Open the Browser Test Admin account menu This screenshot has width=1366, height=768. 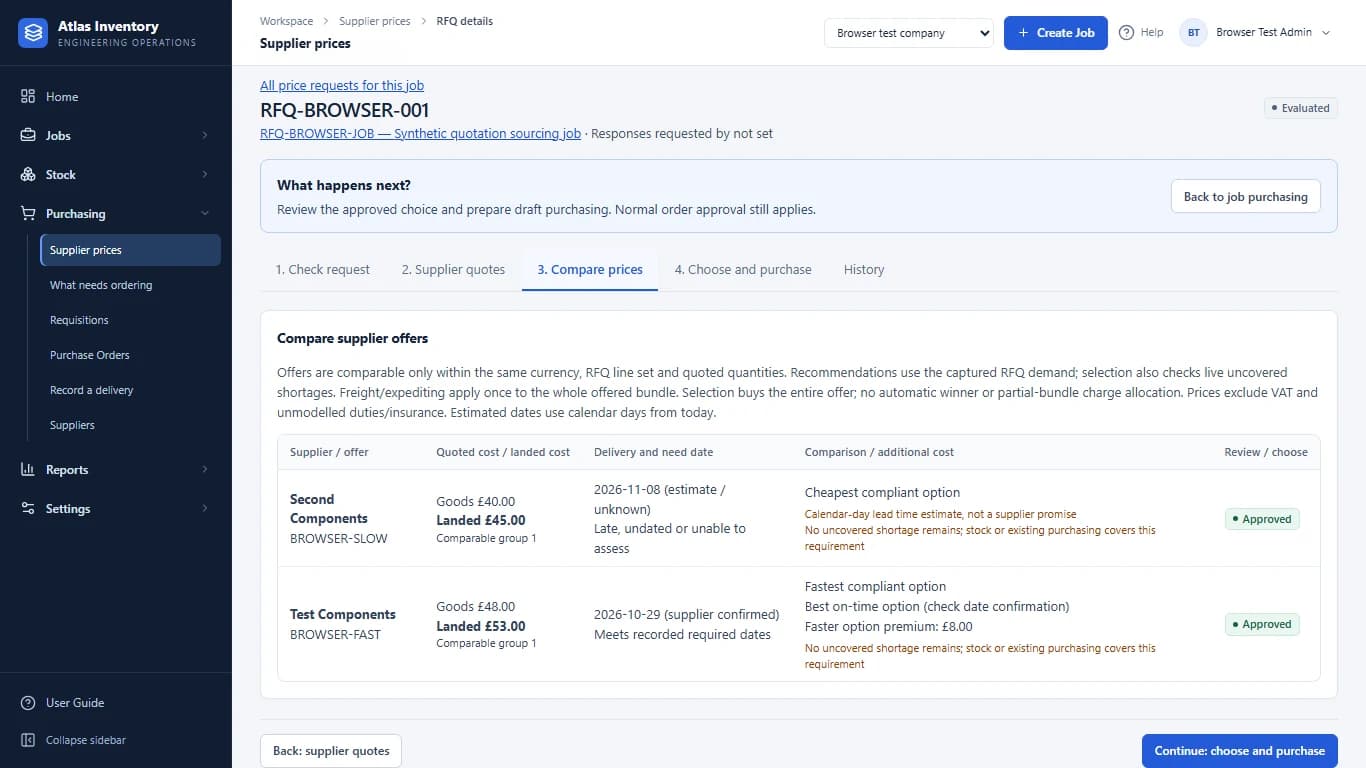pyautogui.click(x=1257, y=33)
